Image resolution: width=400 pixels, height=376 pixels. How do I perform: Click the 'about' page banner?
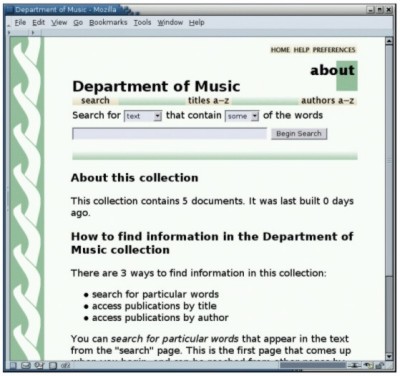tap(333, 75)
